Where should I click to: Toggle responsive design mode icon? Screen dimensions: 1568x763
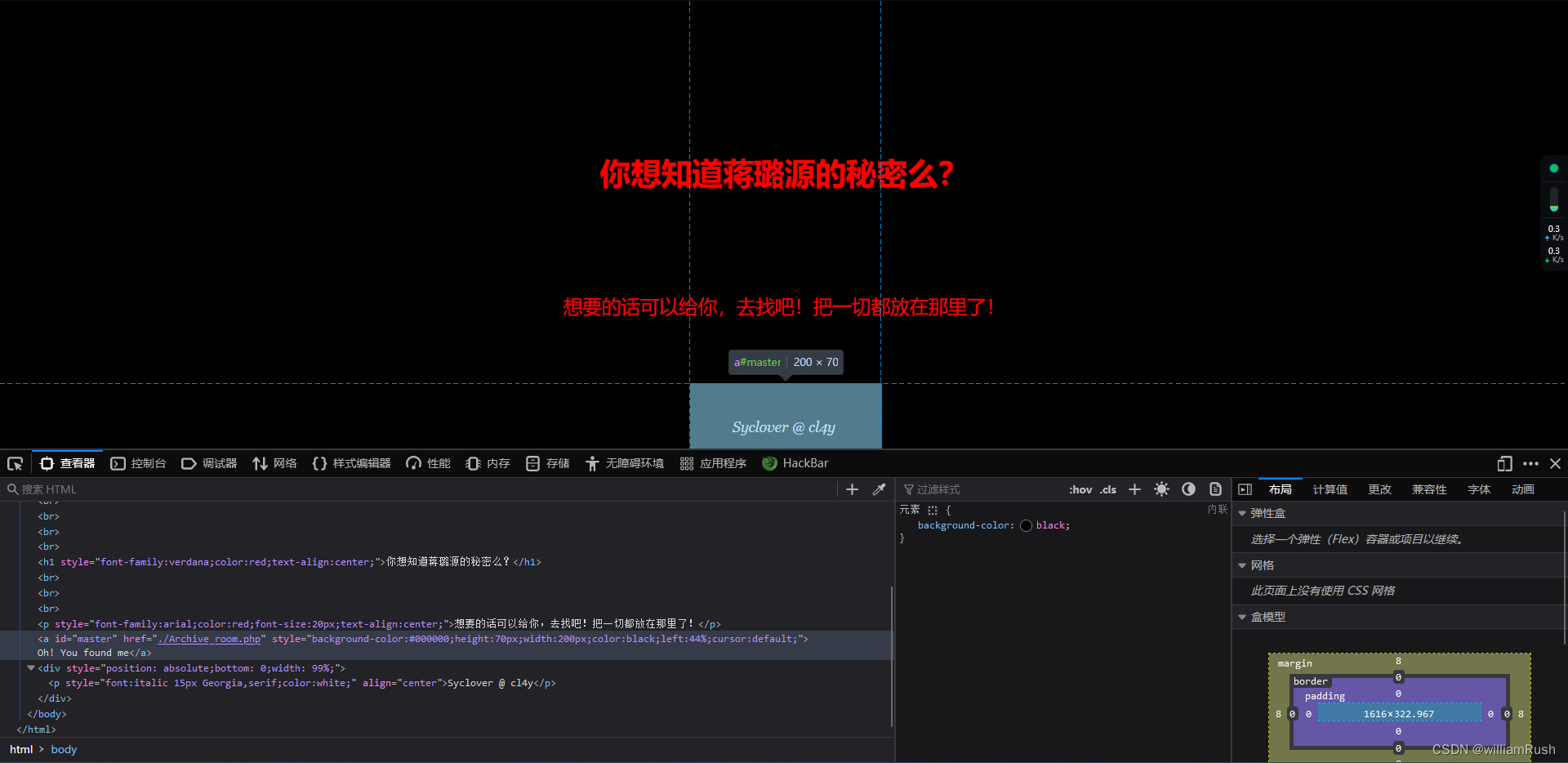(x=1504, y=464)
